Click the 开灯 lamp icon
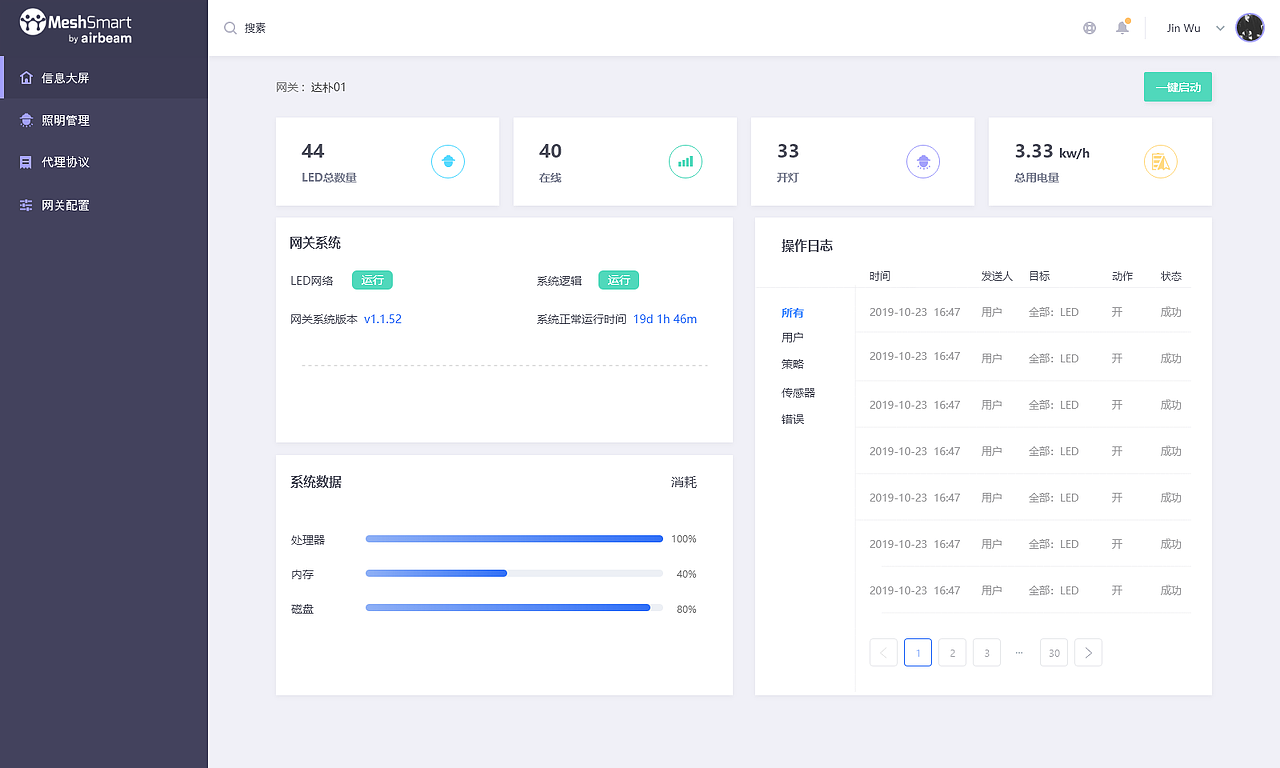 coord(922,160)
